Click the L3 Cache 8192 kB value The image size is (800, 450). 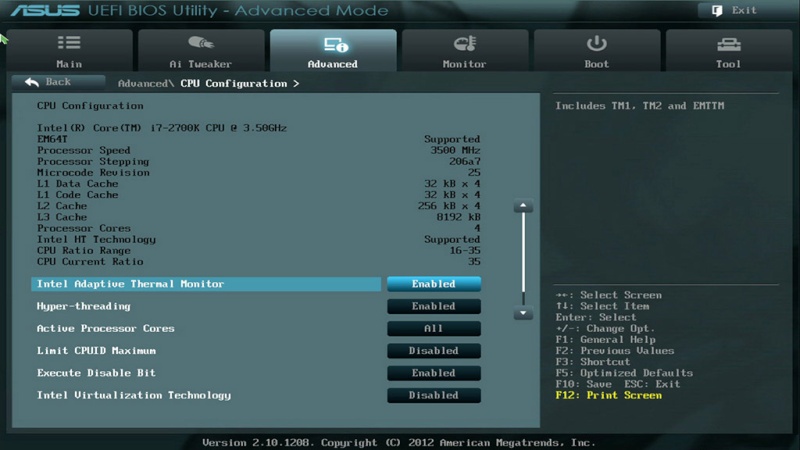pyautogui.click(x=458, y=217)
